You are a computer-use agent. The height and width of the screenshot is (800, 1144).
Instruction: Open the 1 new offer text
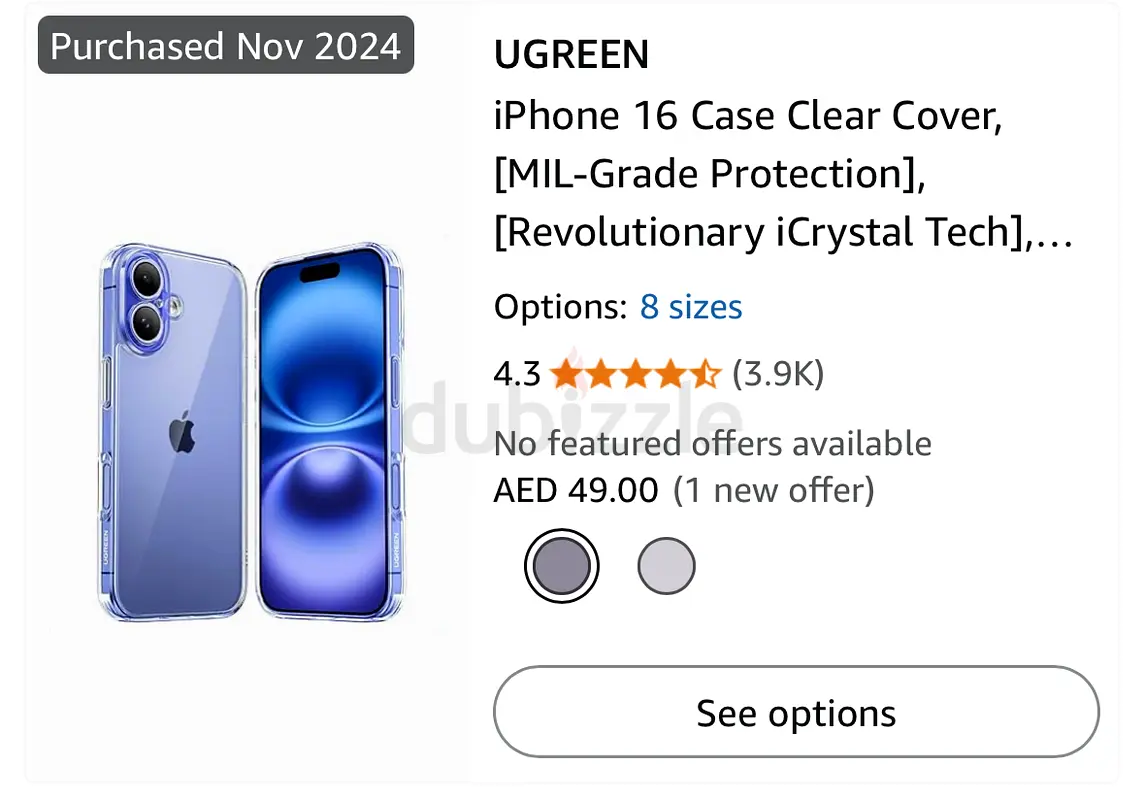(773, 490)
